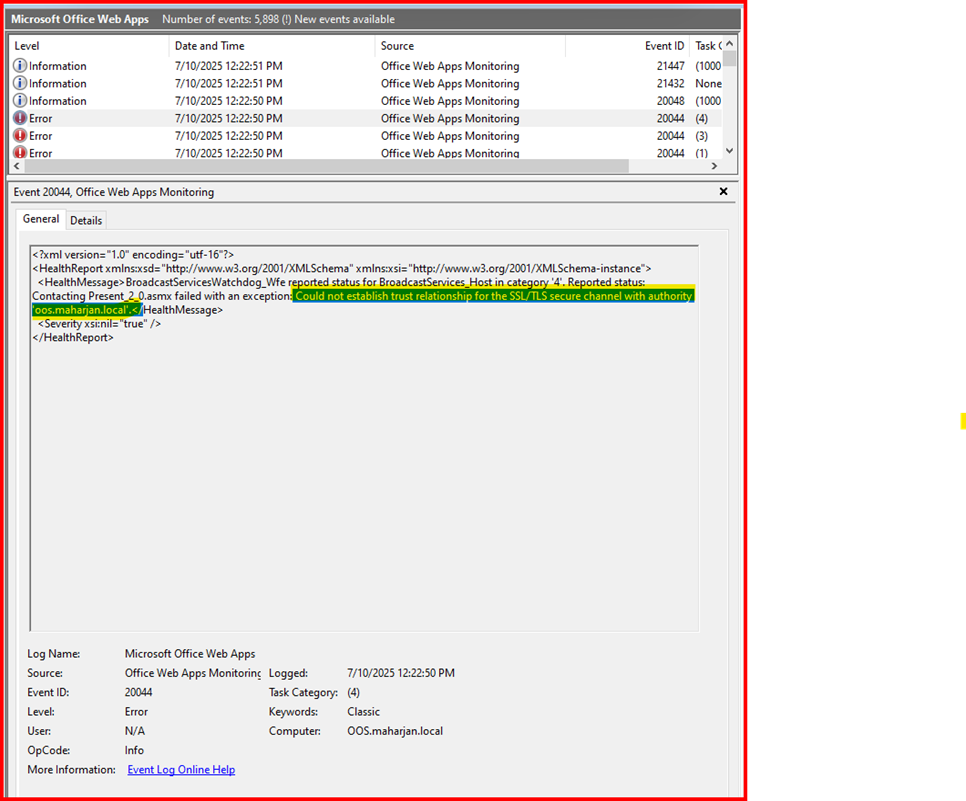The height and width of the screenshot is (801, 966).
Task: Click the Task Category column header
Action: point(706,46)
